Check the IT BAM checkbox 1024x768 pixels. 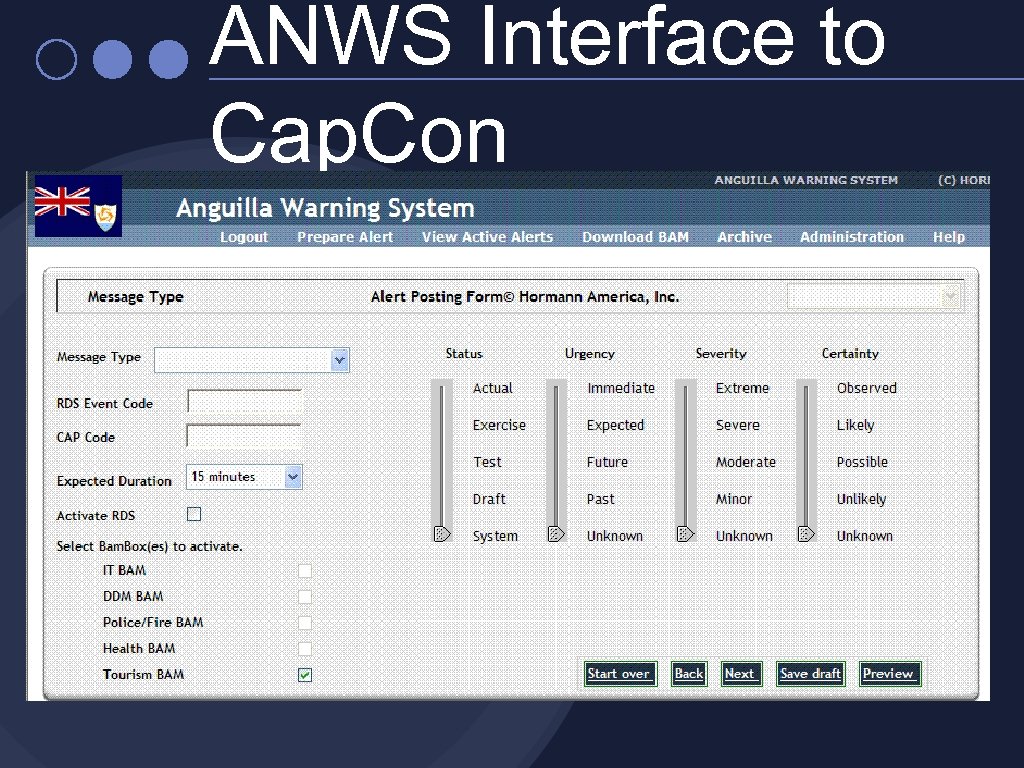pyautogui.click(x=304, y=571)
